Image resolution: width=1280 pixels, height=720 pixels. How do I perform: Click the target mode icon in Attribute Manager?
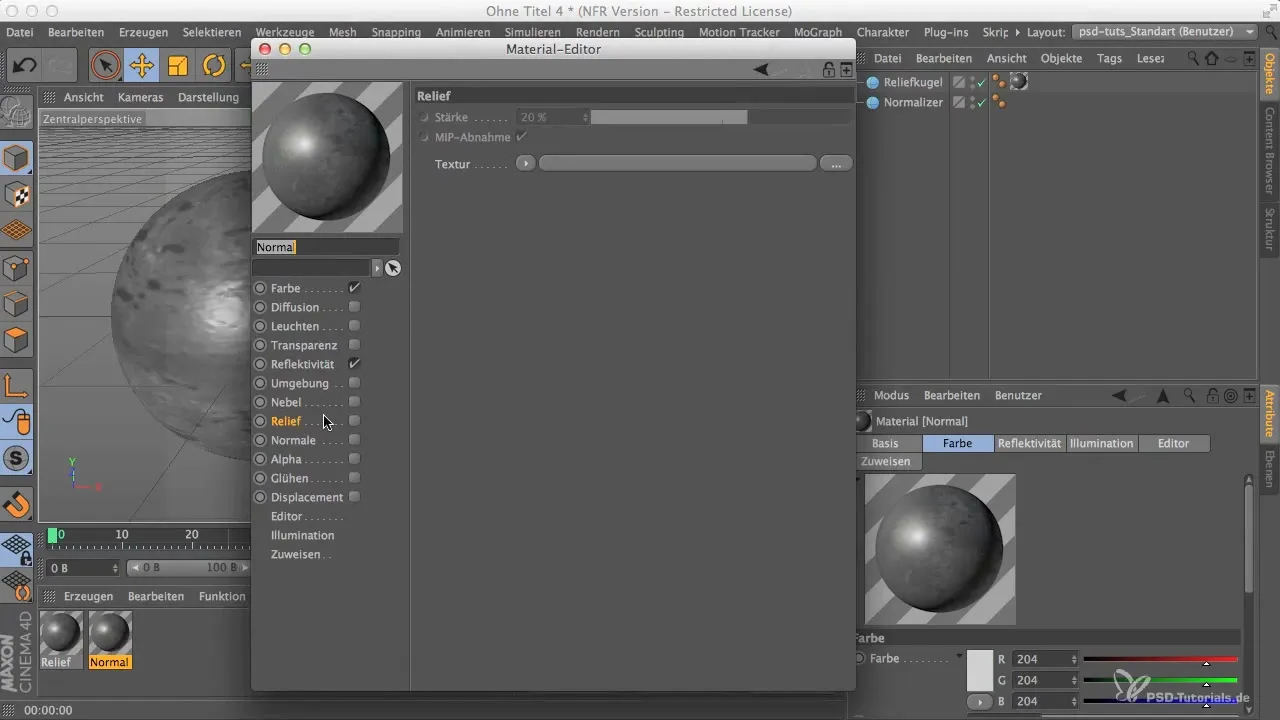[x=1231, y=395]
